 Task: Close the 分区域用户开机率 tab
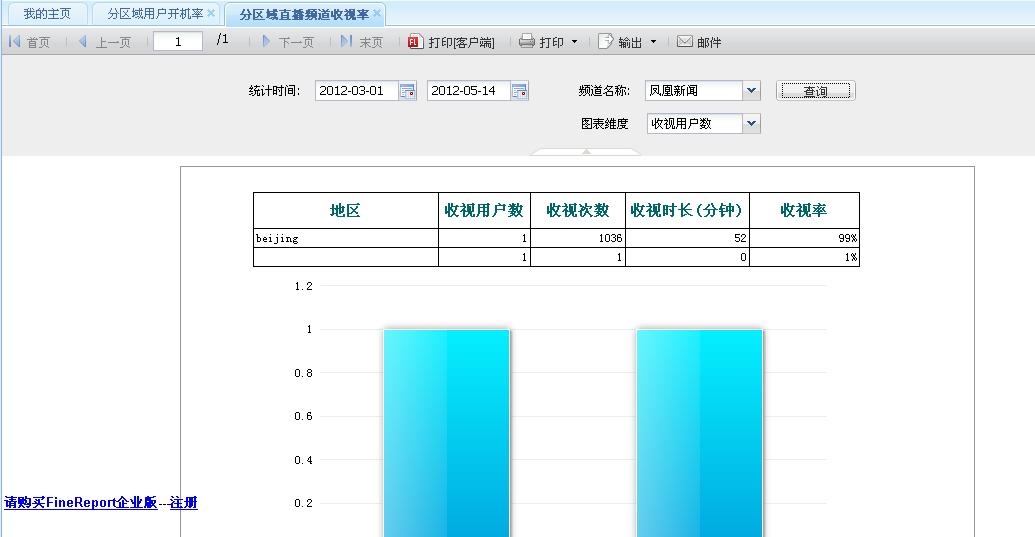[211, 13]
